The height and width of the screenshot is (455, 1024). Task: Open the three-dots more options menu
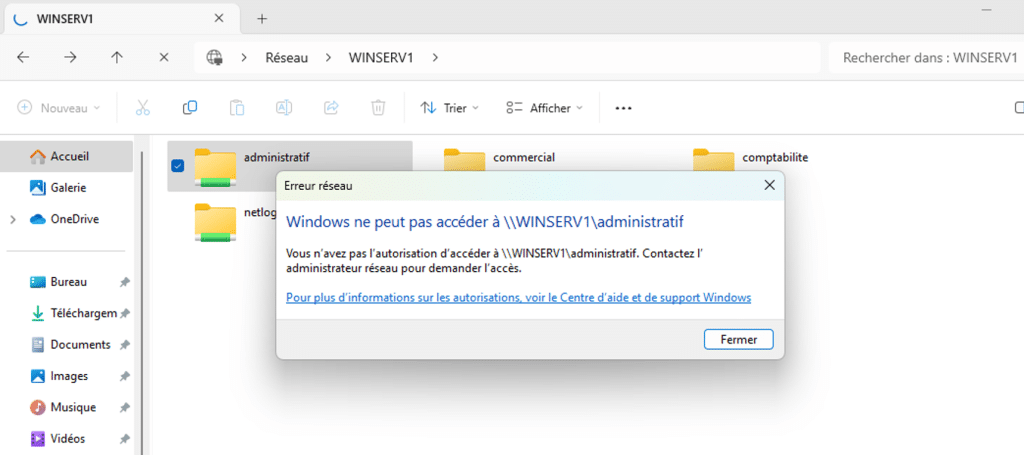[x=623, y=108]
